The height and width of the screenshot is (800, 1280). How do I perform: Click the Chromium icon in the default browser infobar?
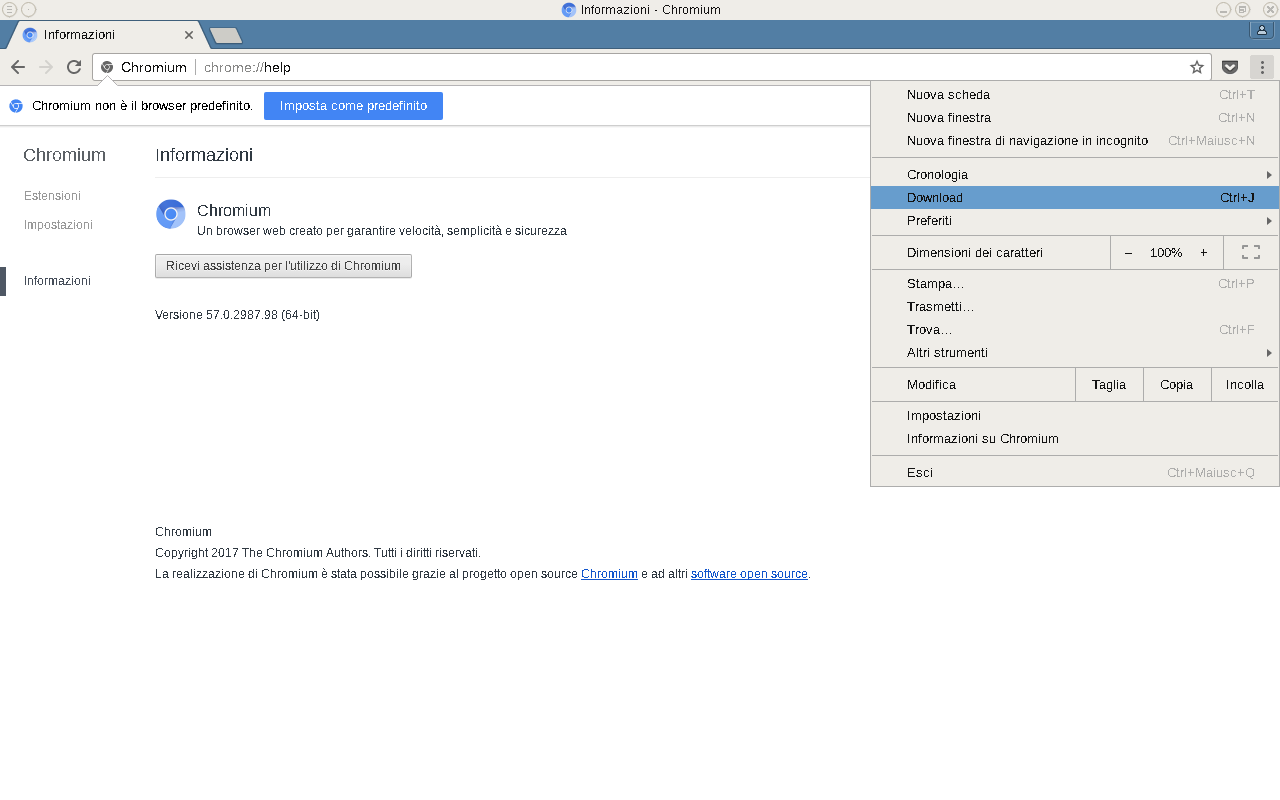point(16,106)
